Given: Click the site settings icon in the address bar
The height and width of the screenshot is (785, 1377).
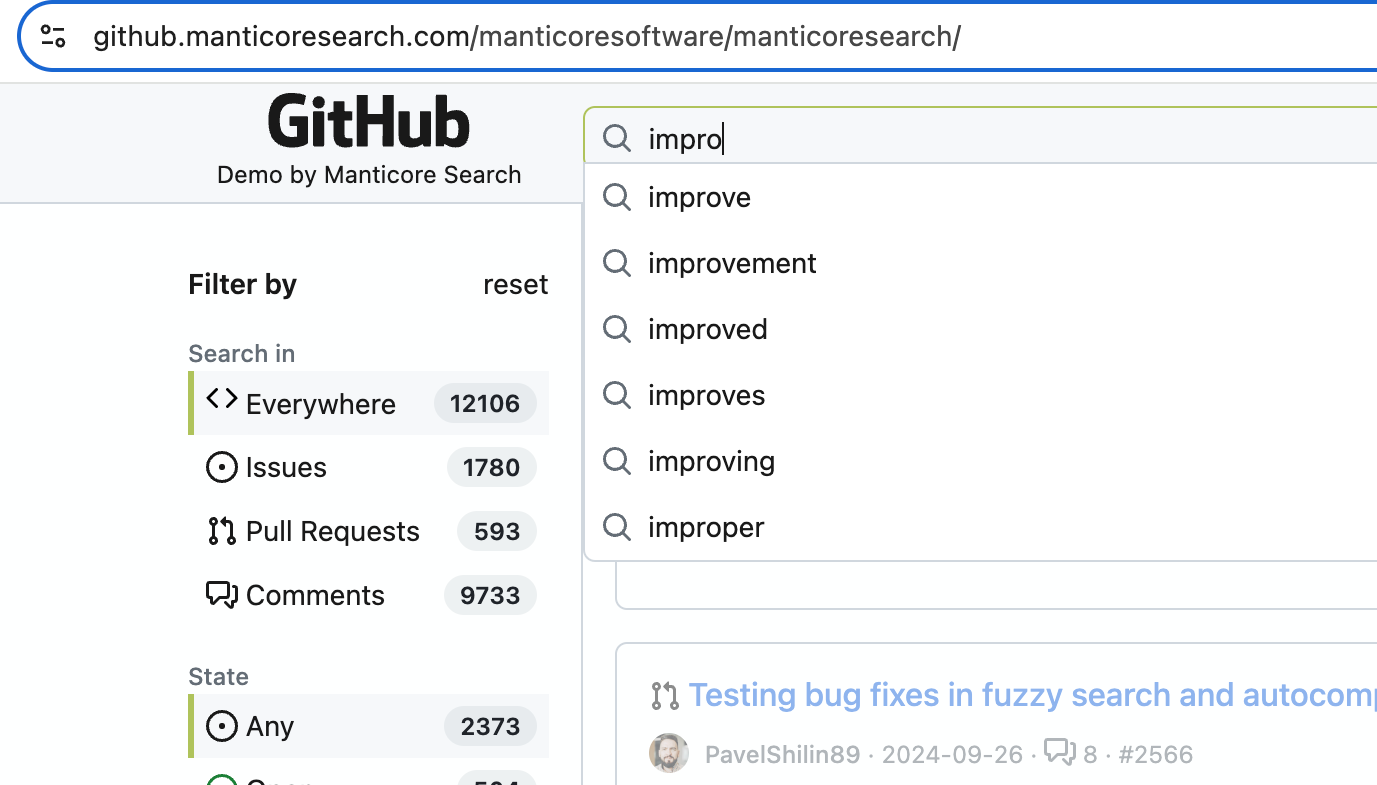Looking at the screenshot, I should (52, 36).
